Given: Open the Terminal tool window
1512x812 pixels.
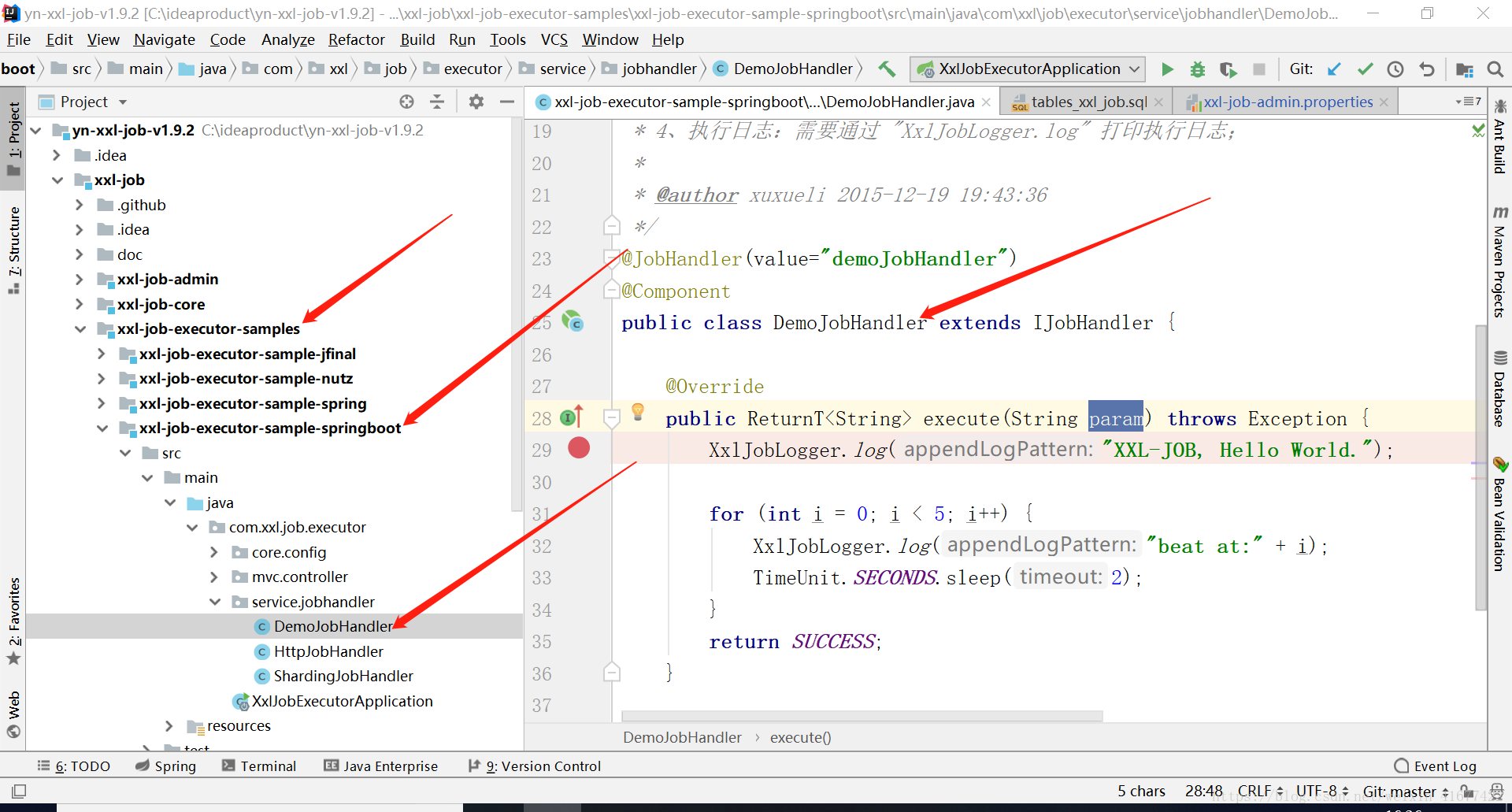Looking at the screenshot, I should (259, 766).
